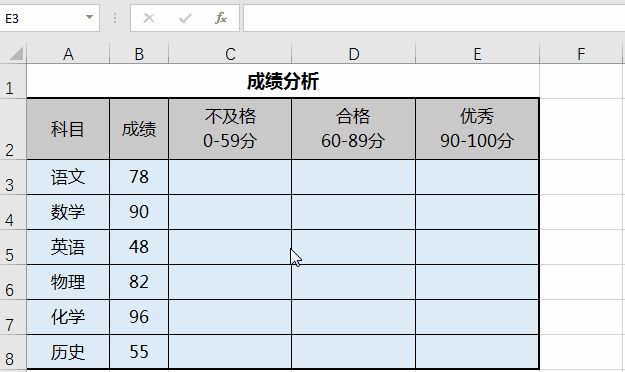Select the cell 历史
The height and width of the screenshot is (372, 625).
click(x=68, y=352)
